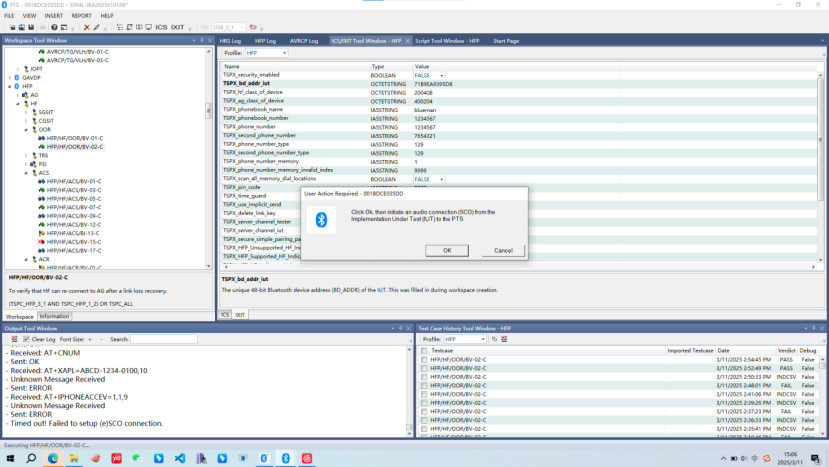Open the HELP menu
829x467 pixels.
pos(107,16)
